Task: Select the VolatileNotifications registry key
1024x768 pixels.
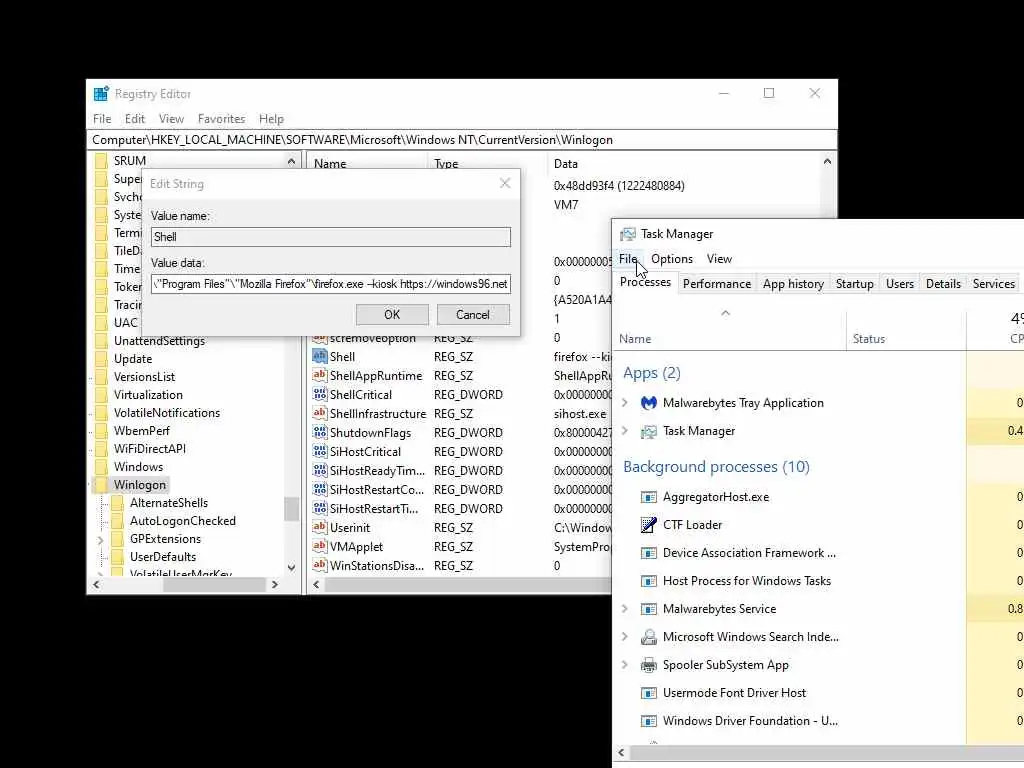Action: [x=167, y=413]
